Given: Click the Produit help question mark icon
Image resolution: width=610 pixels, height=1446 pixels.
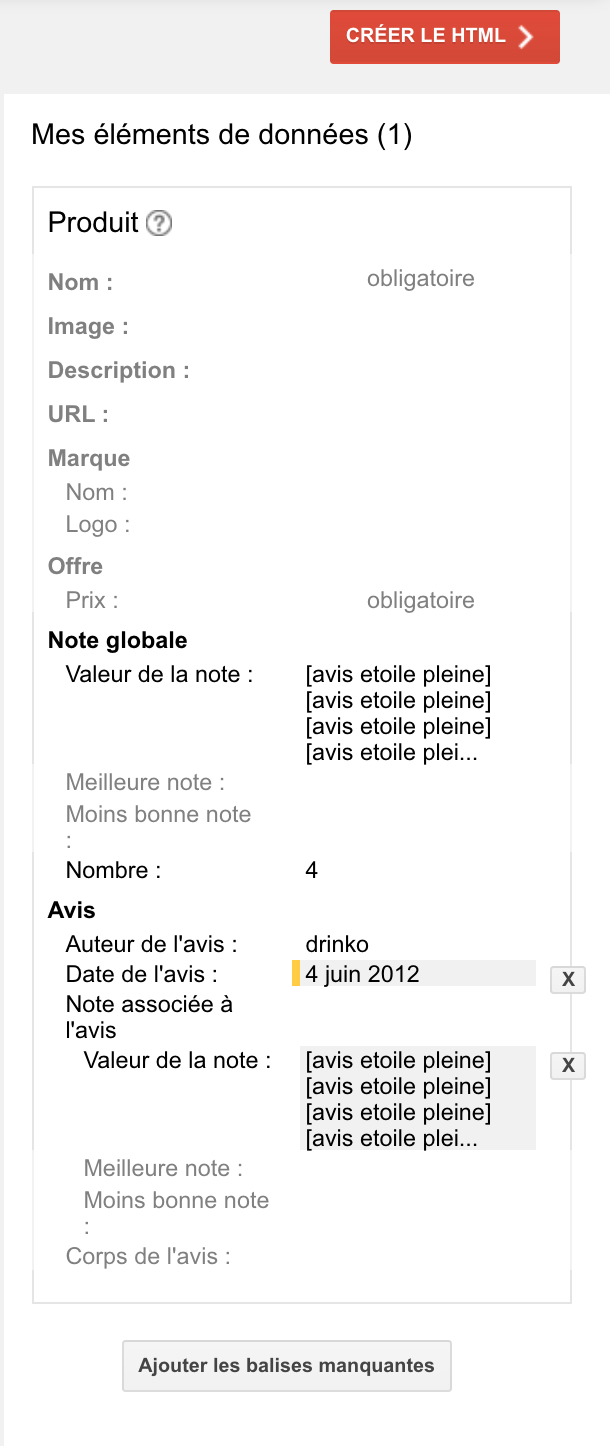Looking at the screenshot, I should pyautogui.click(x=159, y=223).
